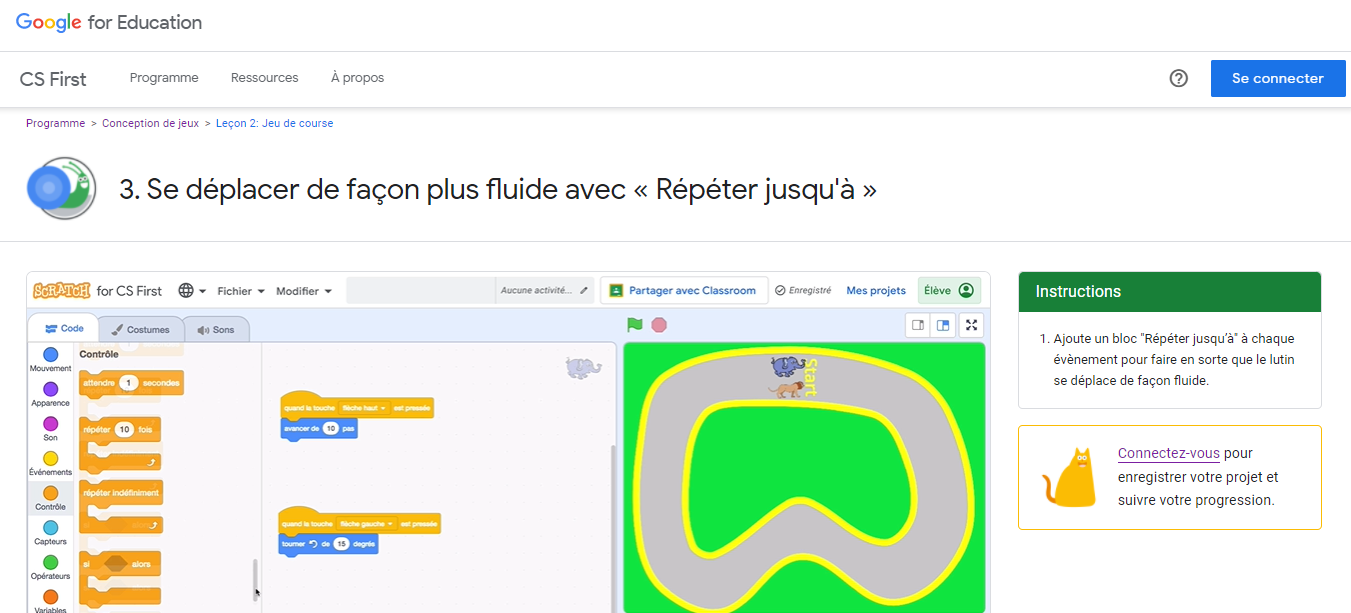The width and height of the screenshot is (1351, 613).
Task: Select the Apparence purple category swatch
Action: point(50,389)
